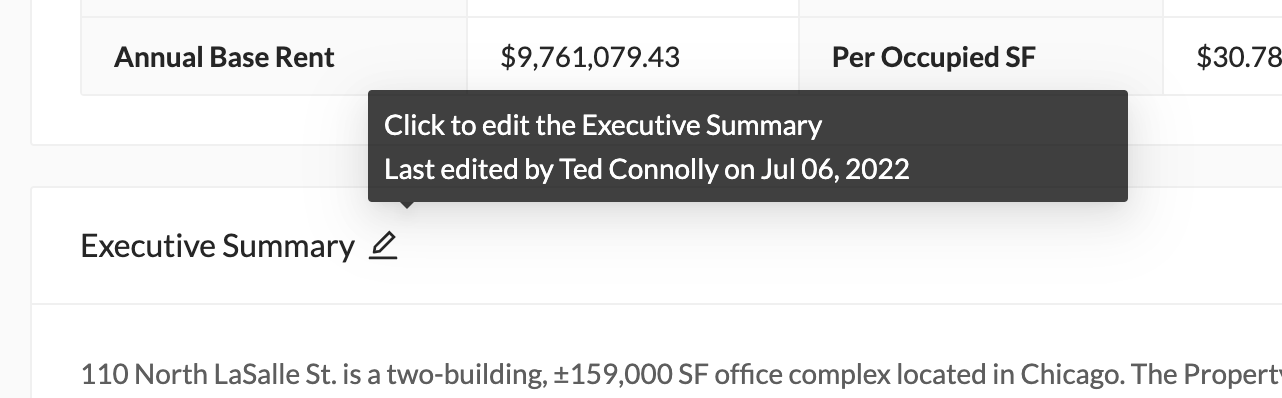
Task: Click the empty cell above Annual Base Rent
Action: 274,9
